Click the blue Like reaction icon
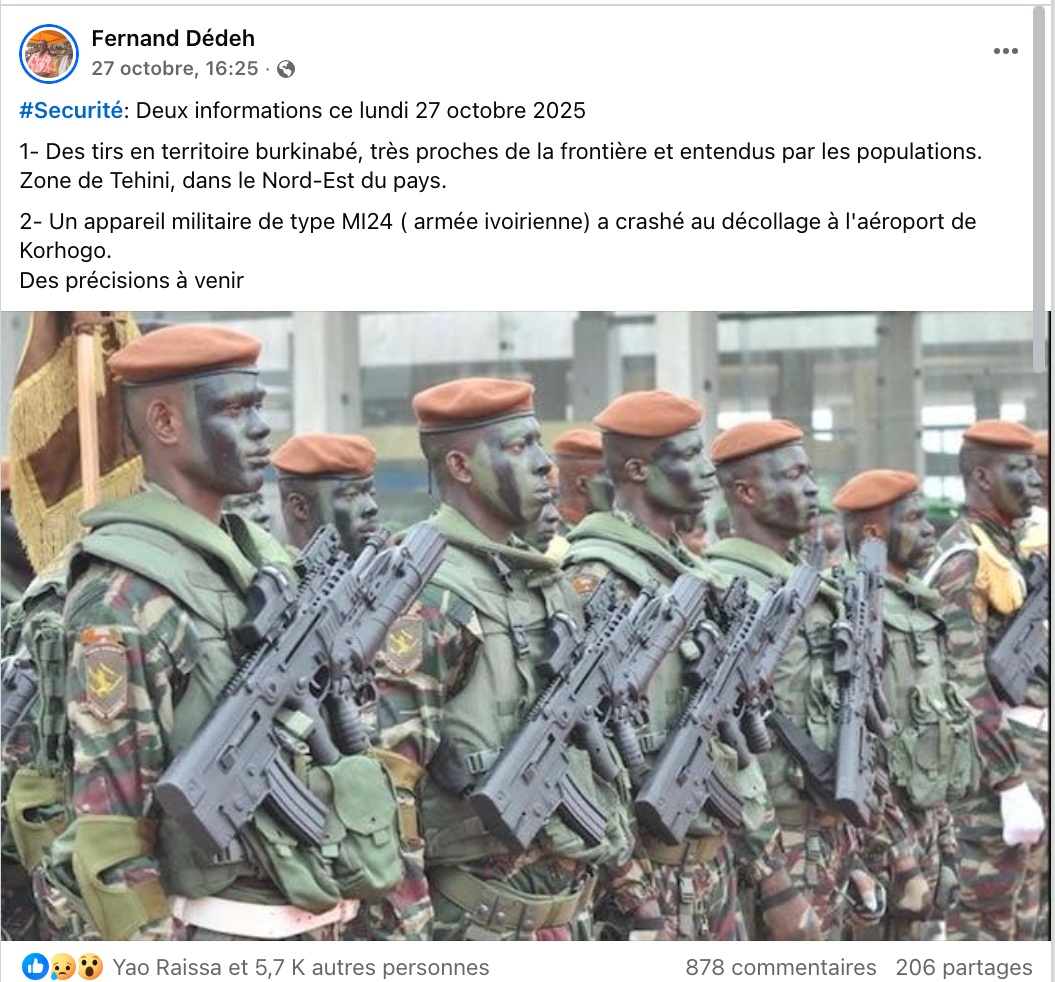 click(x=34, y=967)
